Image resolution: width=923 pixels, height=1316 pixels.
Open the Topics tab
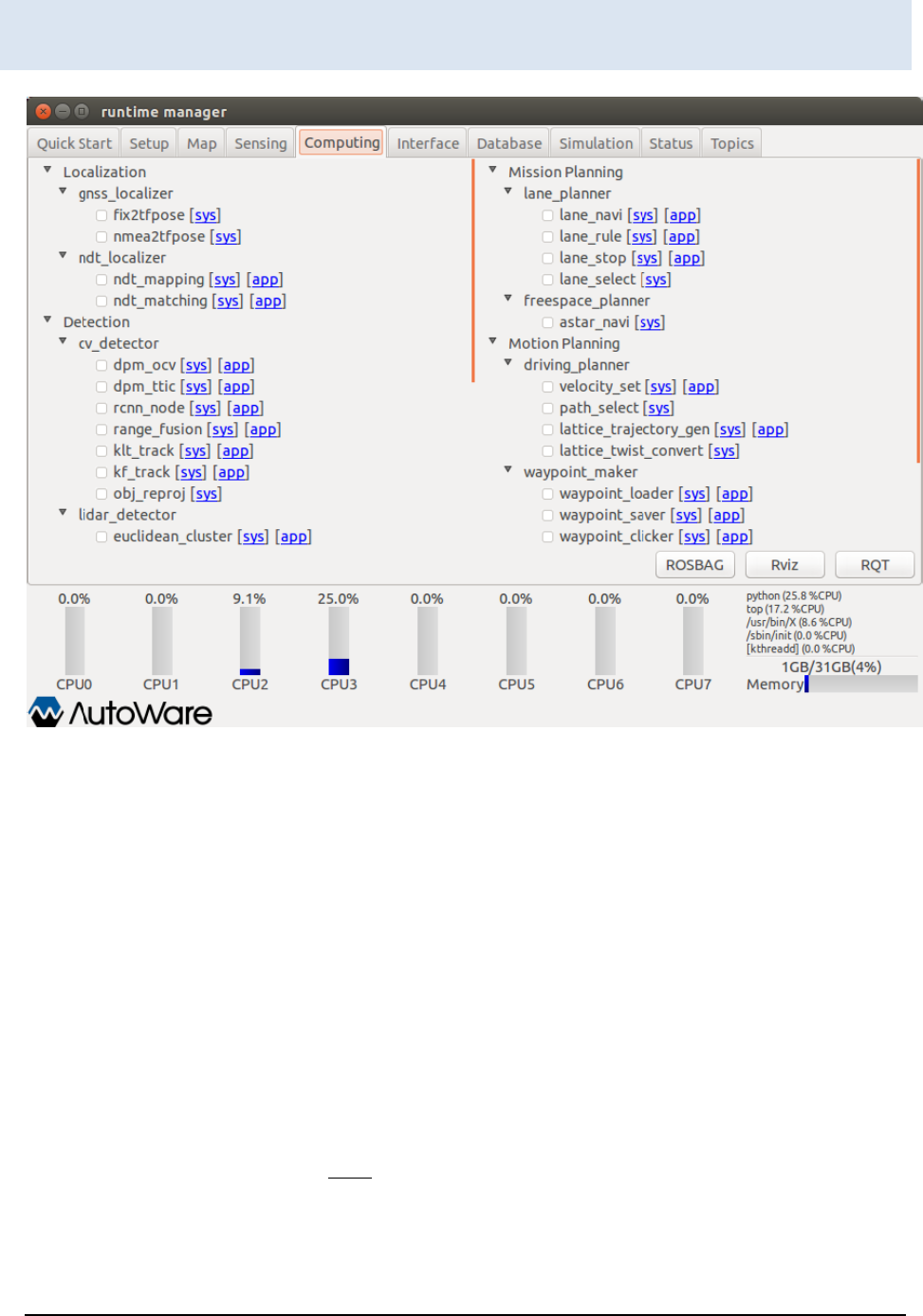click(x=730, y=142)
